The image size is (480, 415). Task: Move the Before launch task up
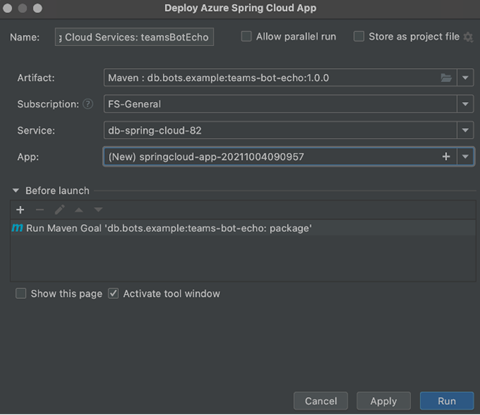[x=79, y=210]
